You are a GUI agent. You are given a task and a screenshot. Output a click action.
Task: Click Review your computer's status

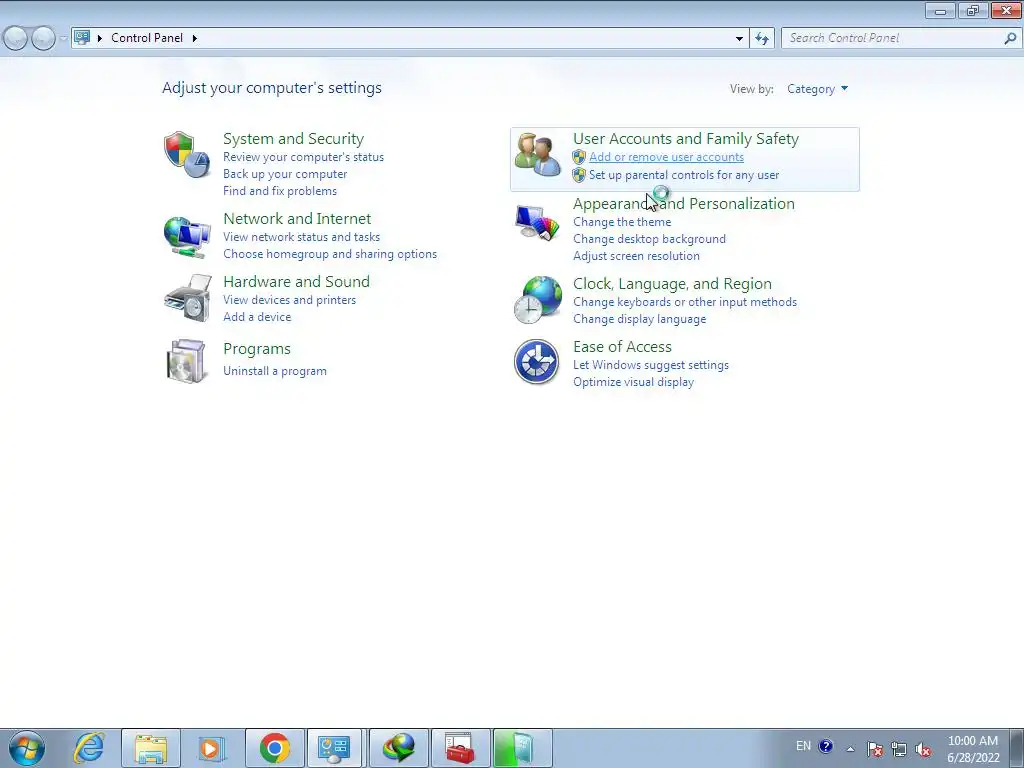pos(303,157)
